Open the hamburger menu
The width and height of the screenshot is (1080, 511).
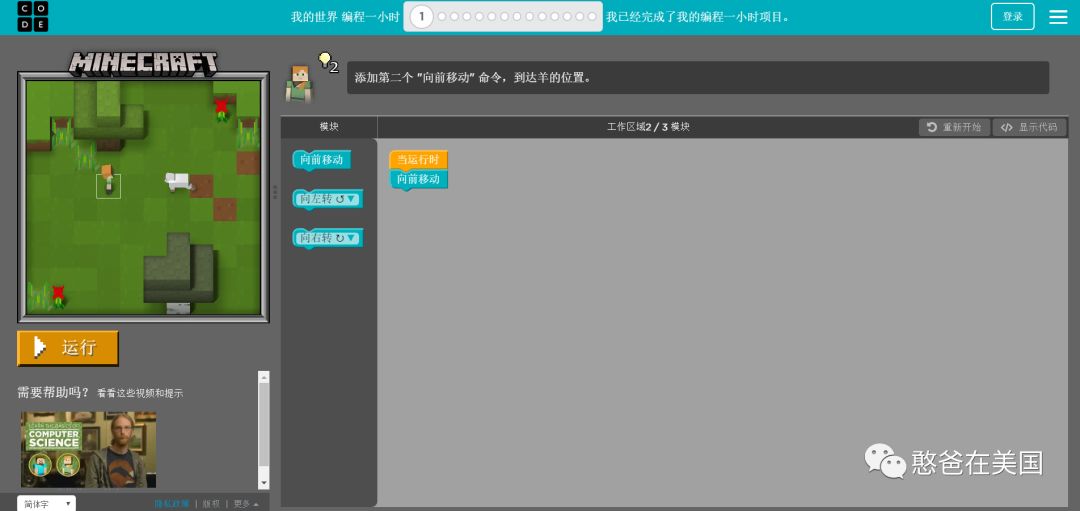pos(1058,17)
